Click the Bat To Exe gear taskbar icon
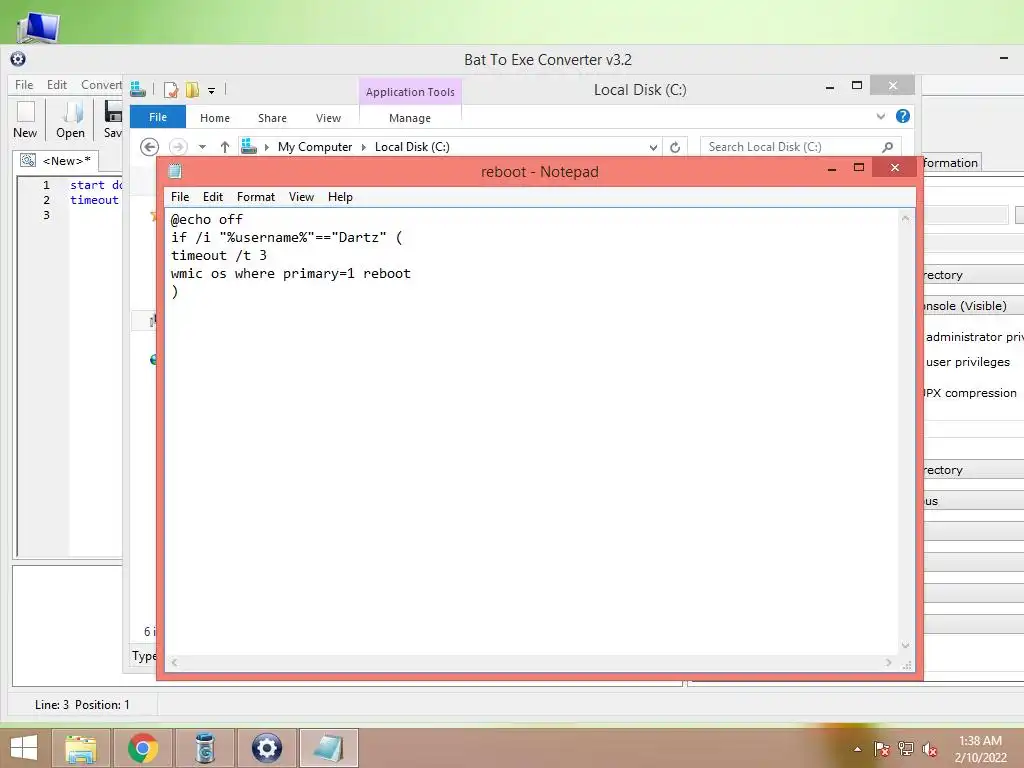The height and width of the screenshot is (768, 1024). pos(266,748)
